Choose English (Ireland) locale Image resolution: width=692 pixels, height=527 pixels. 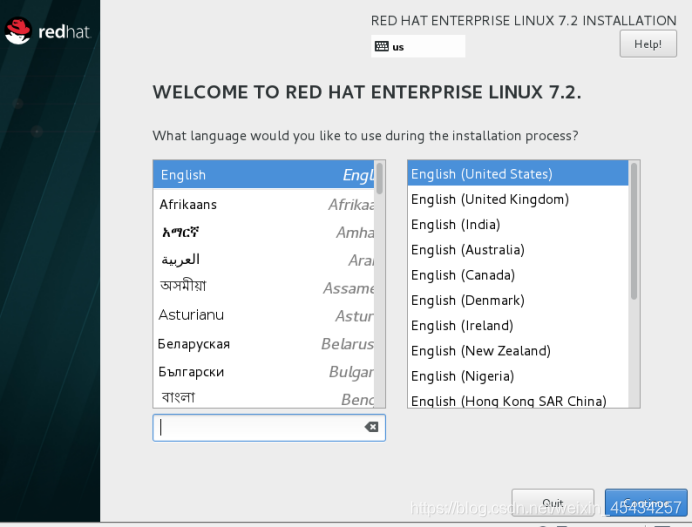[518, 325]
